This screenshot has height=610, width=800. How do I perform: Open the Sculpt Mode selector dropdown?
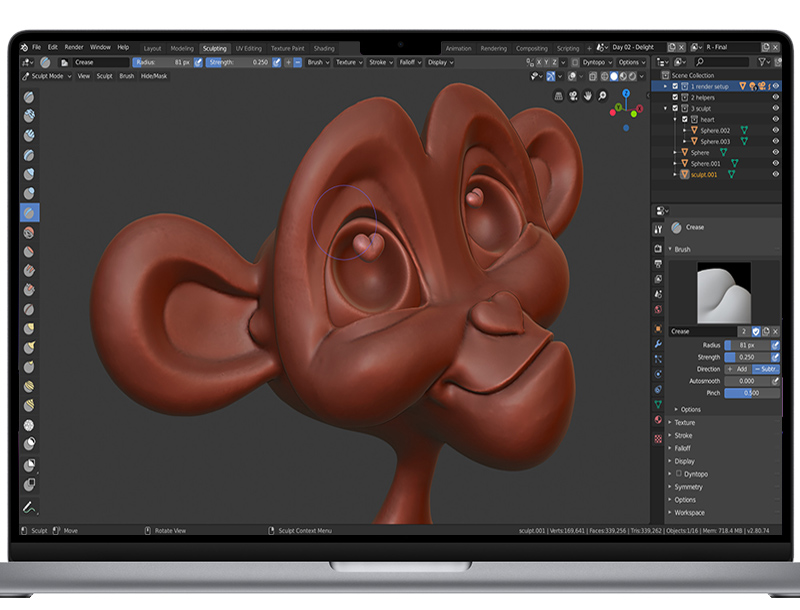46,76
